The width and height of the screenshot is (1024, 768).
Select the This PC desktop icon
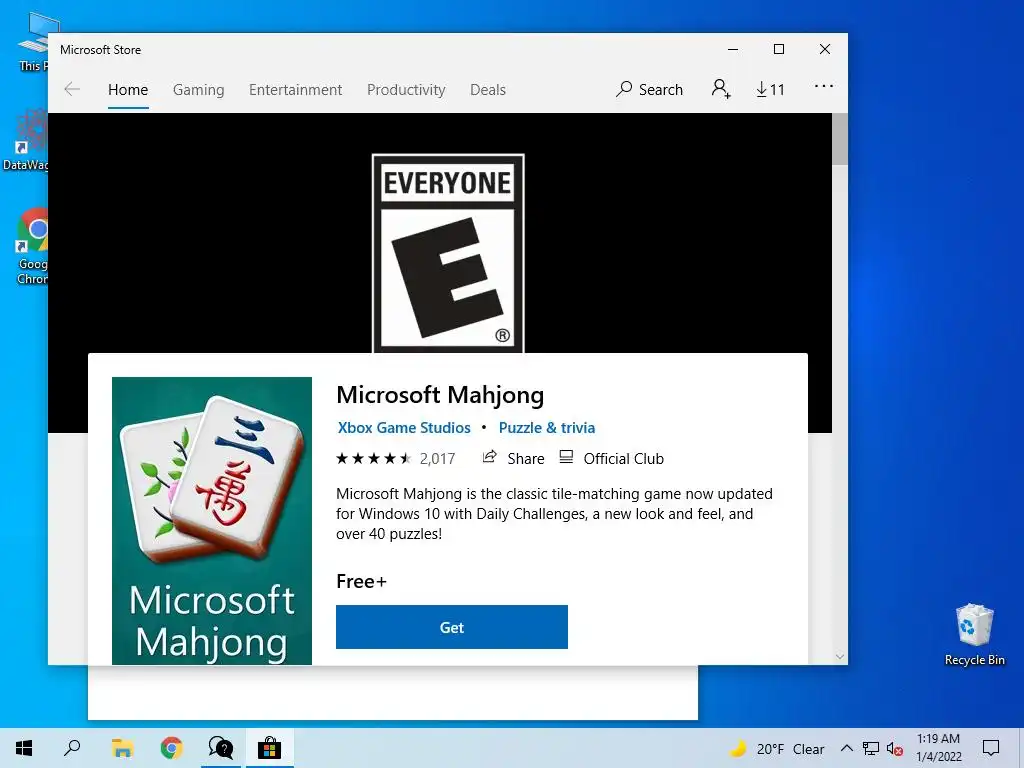[34, 40]
